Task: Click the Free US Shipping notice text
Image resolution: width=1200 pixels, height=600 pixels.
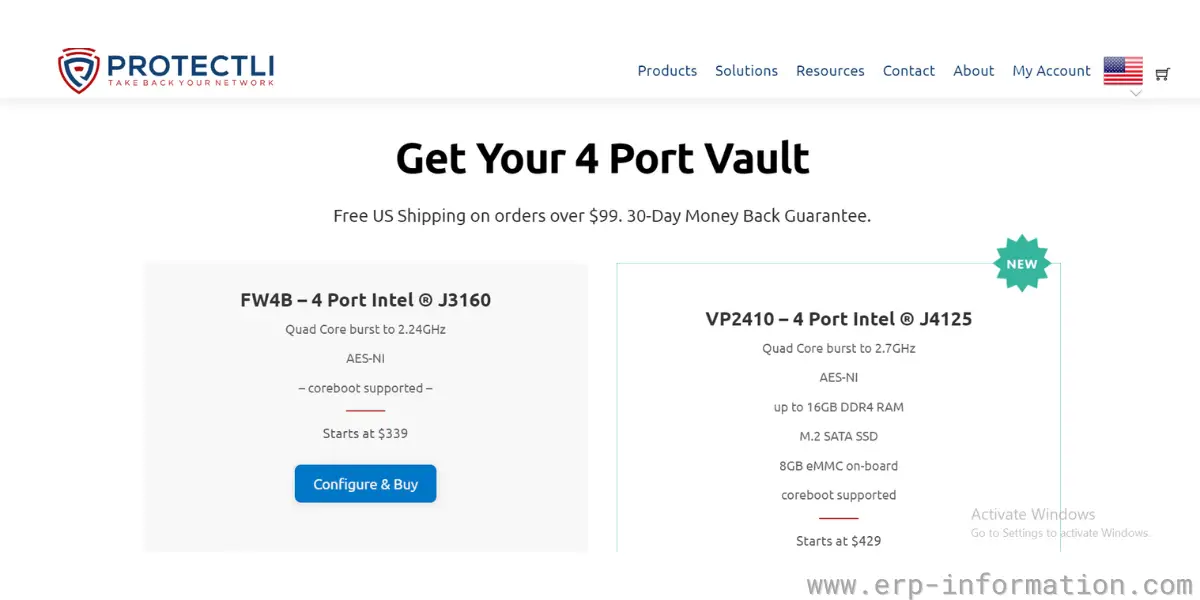Action: click(x=602, y=216)
